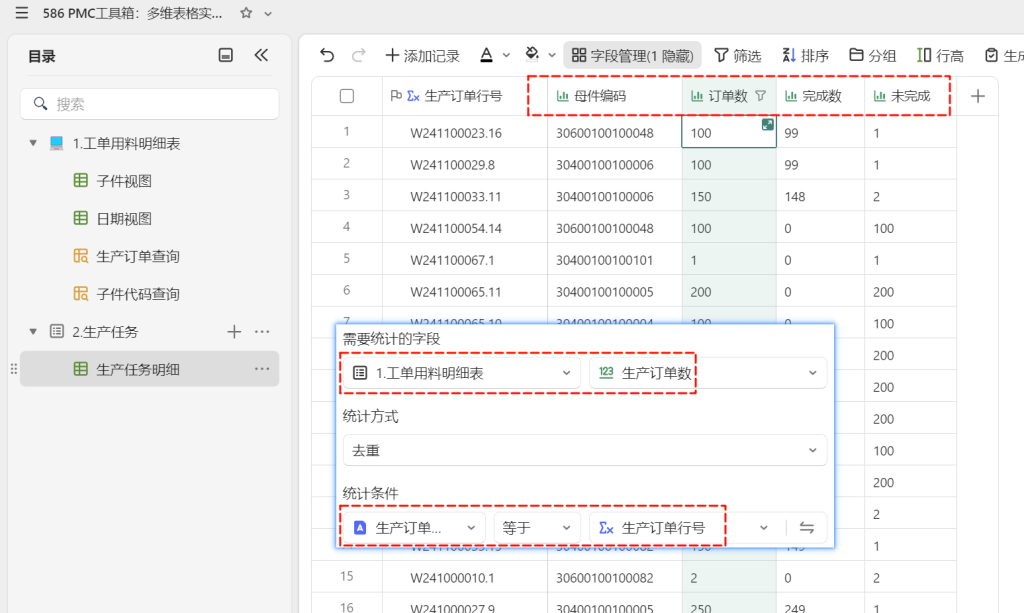The width and height of the screenshot is (1024, 613).
Task: Collapse the 2.生产任务 tree node
Action: coord(33,332)
